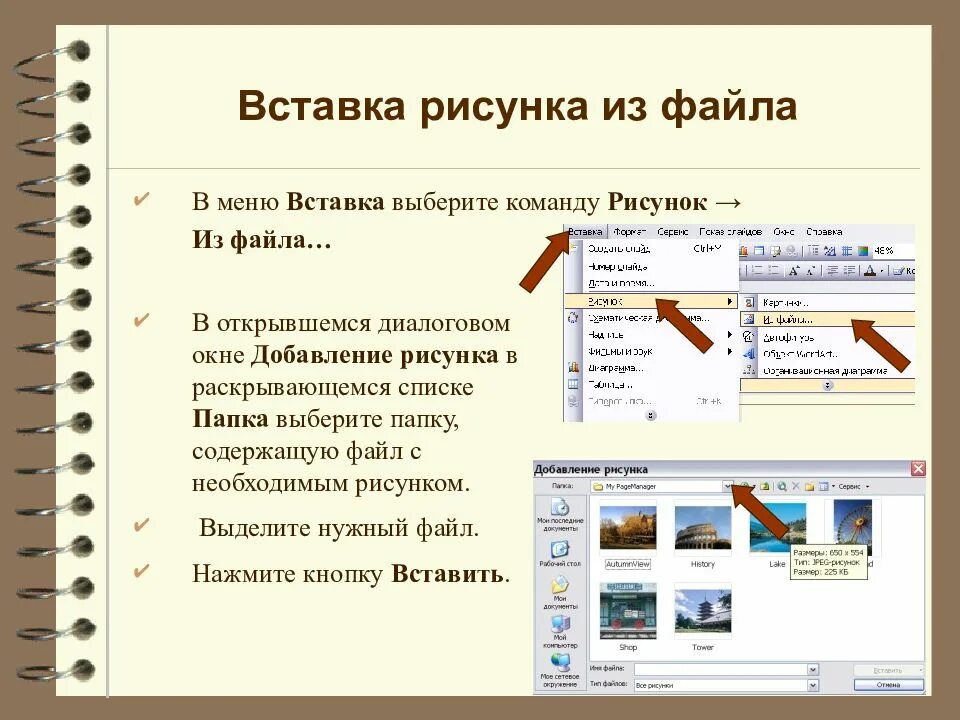
Task: Open the Окно menu
Action: (x=784, y=231)
